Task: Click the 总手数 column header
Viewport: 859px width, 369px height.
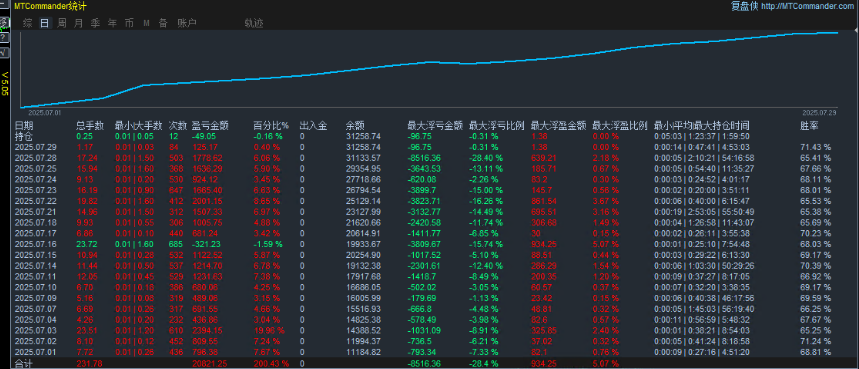Action: tap(89, 125)
